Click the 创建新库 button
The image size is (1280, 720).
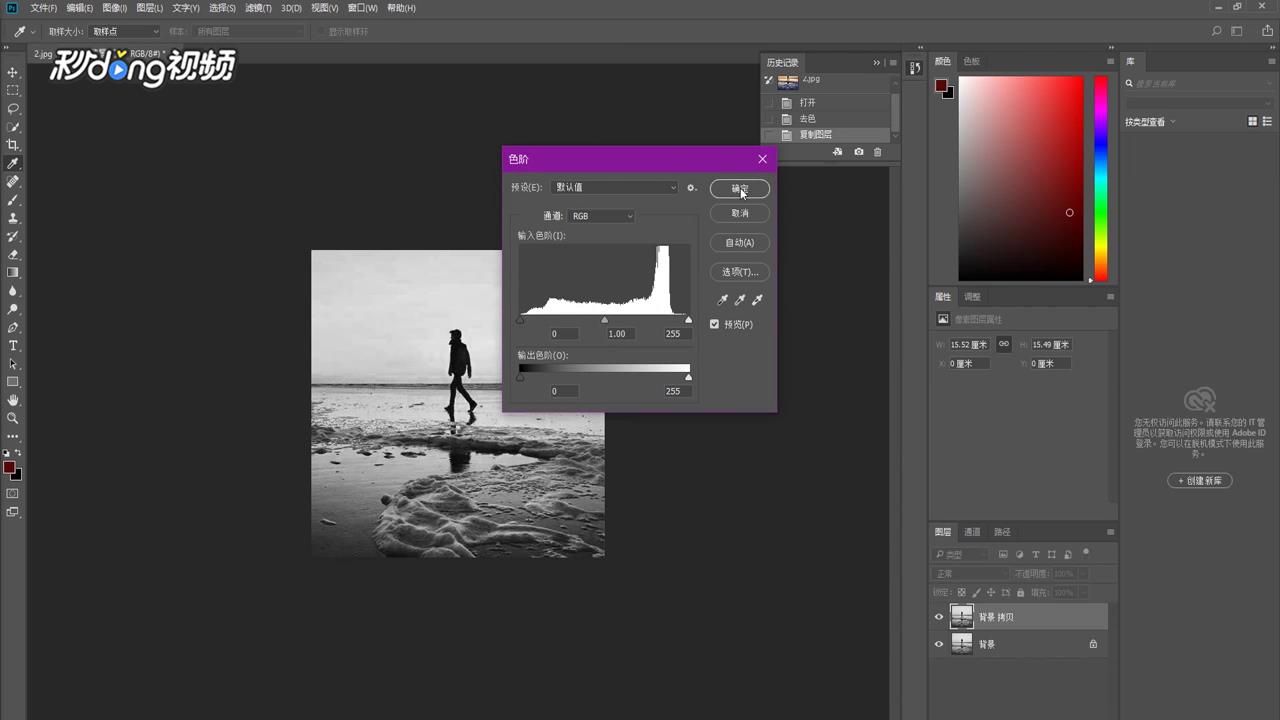[1200, 480]
